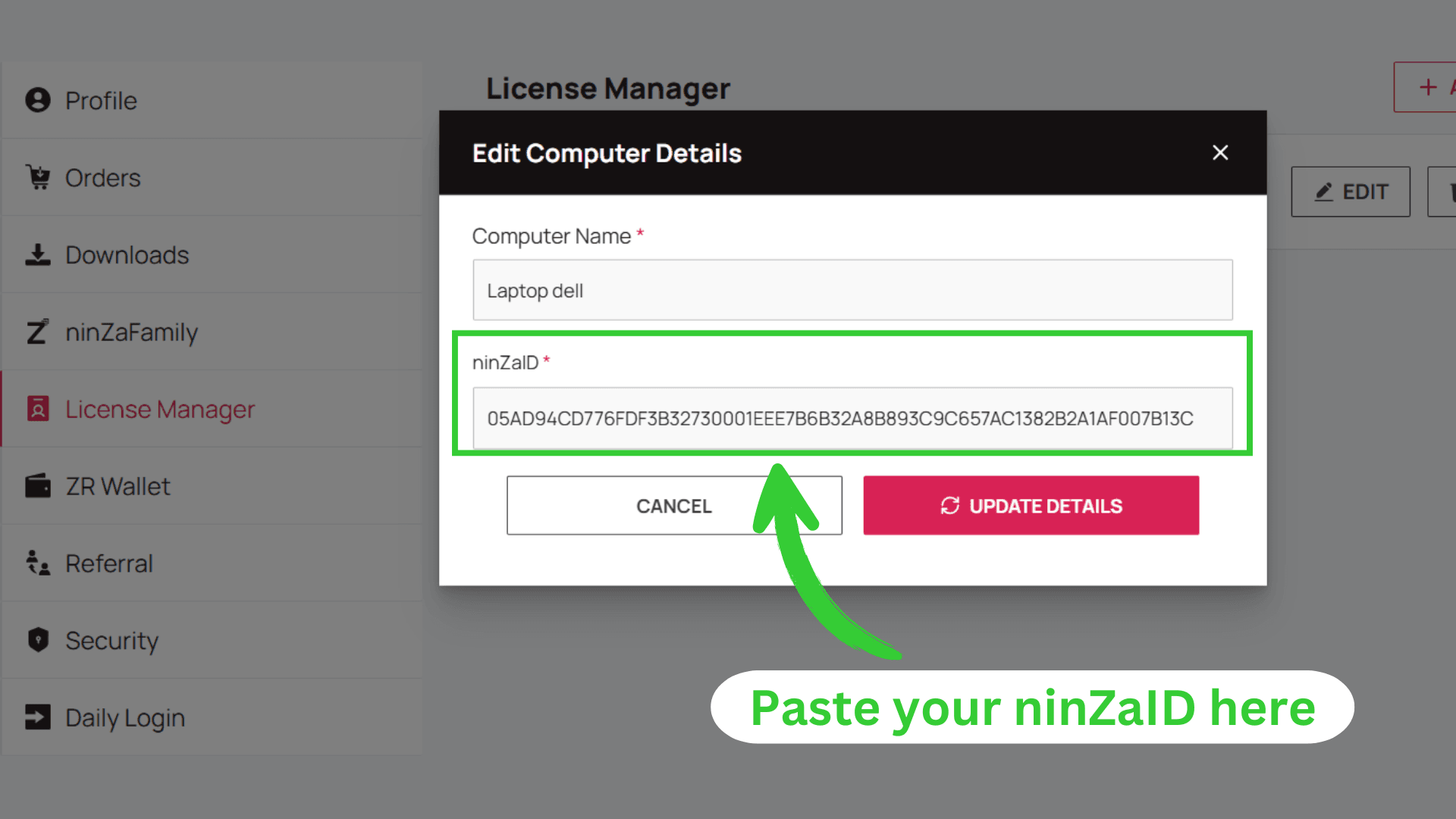This screenshot has height=819, width=1456.
Task: Go to the Orders section label
Action: click(x=103, y=178)
